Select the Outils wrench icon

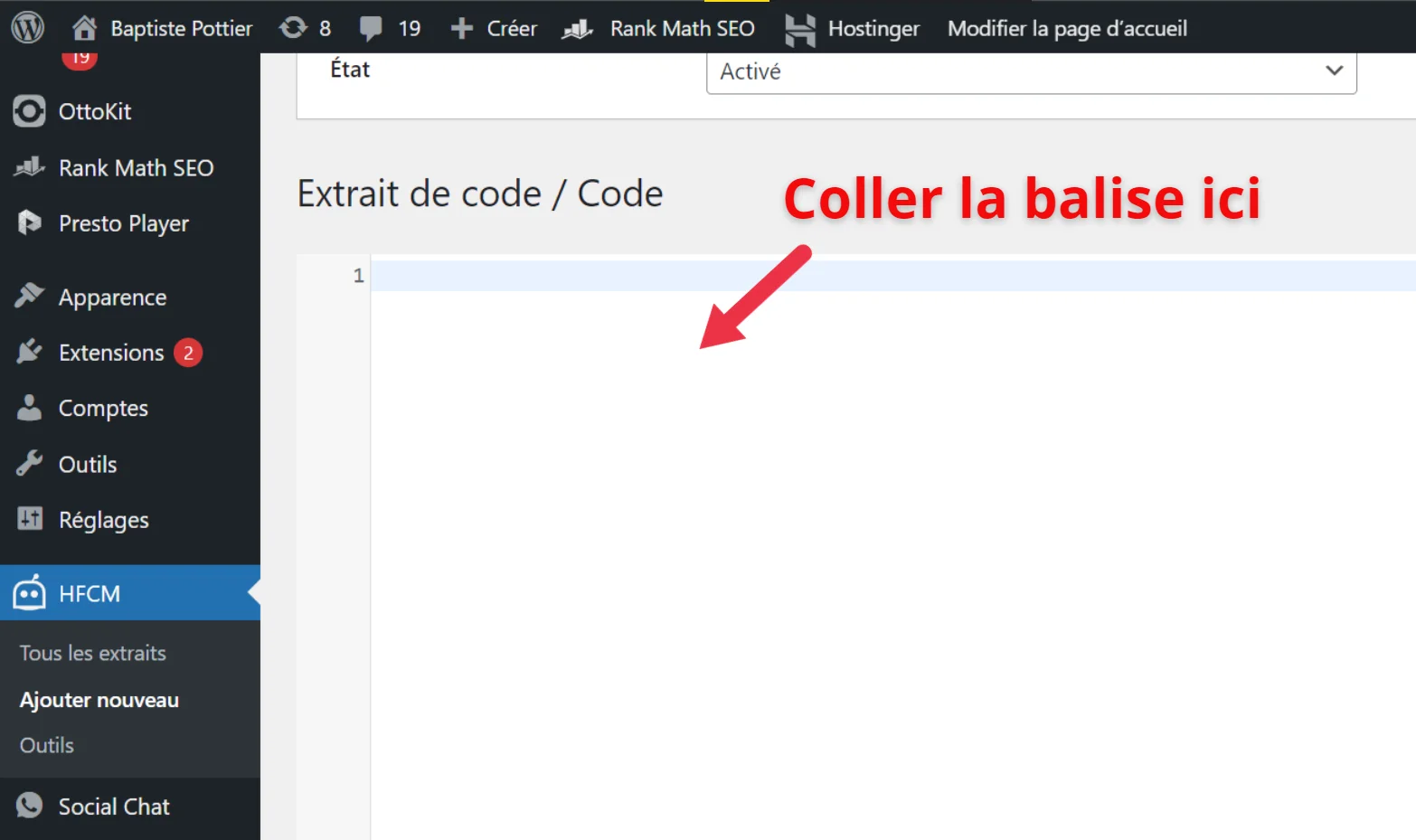pos(28,464)
